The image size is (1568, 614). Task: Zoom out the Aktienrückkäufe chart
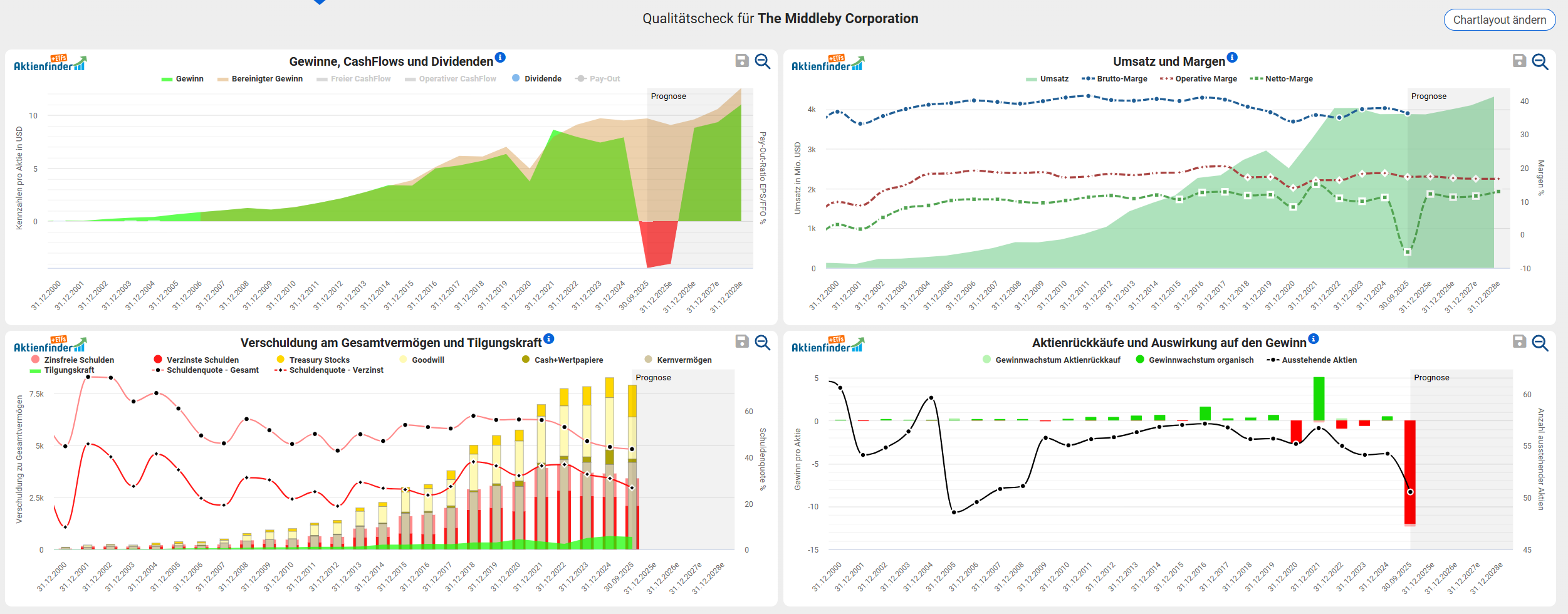click(1540, 341)
